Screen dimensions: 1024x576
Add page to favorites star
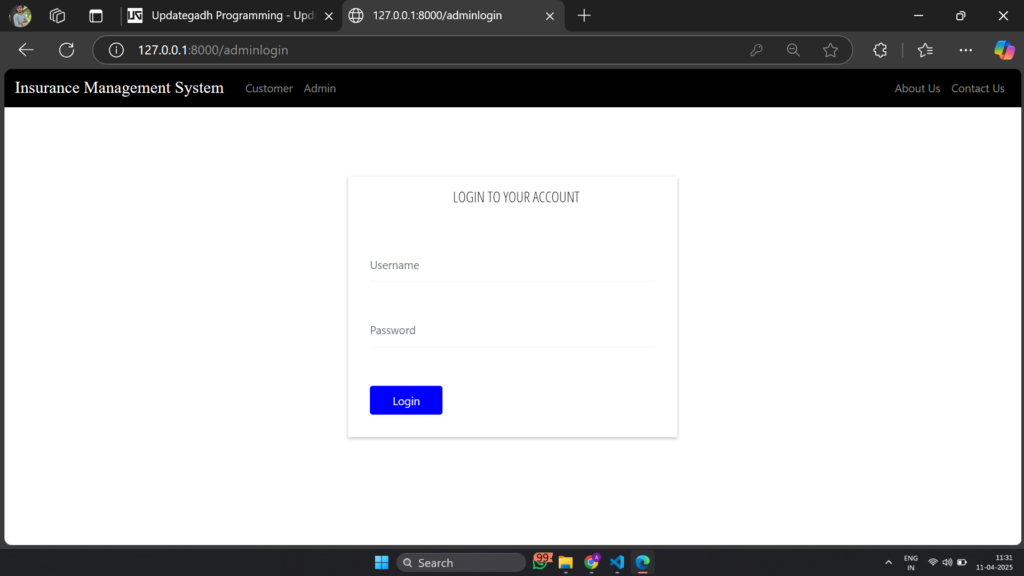pyautogui.click(x=830, y=50)
